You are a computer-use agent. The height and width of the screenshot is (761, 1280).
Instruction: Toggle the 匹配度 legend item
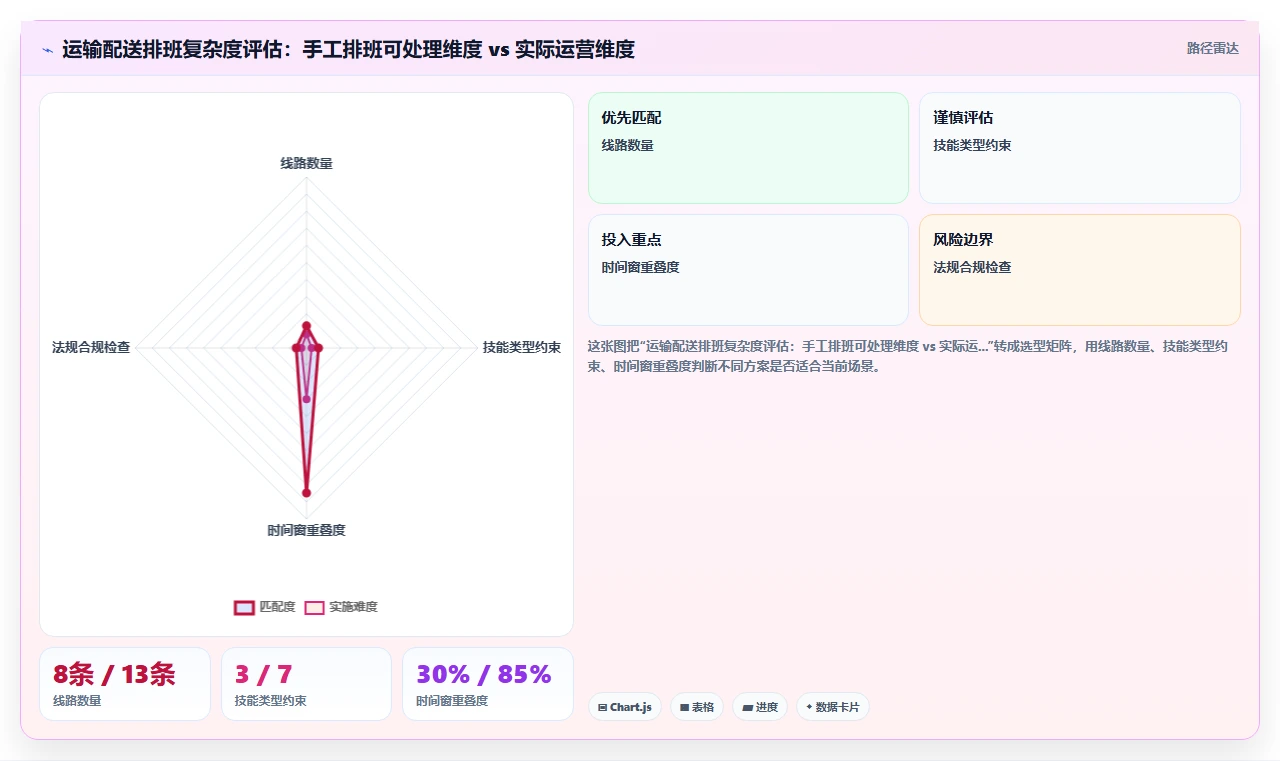(x=265, y=607)
